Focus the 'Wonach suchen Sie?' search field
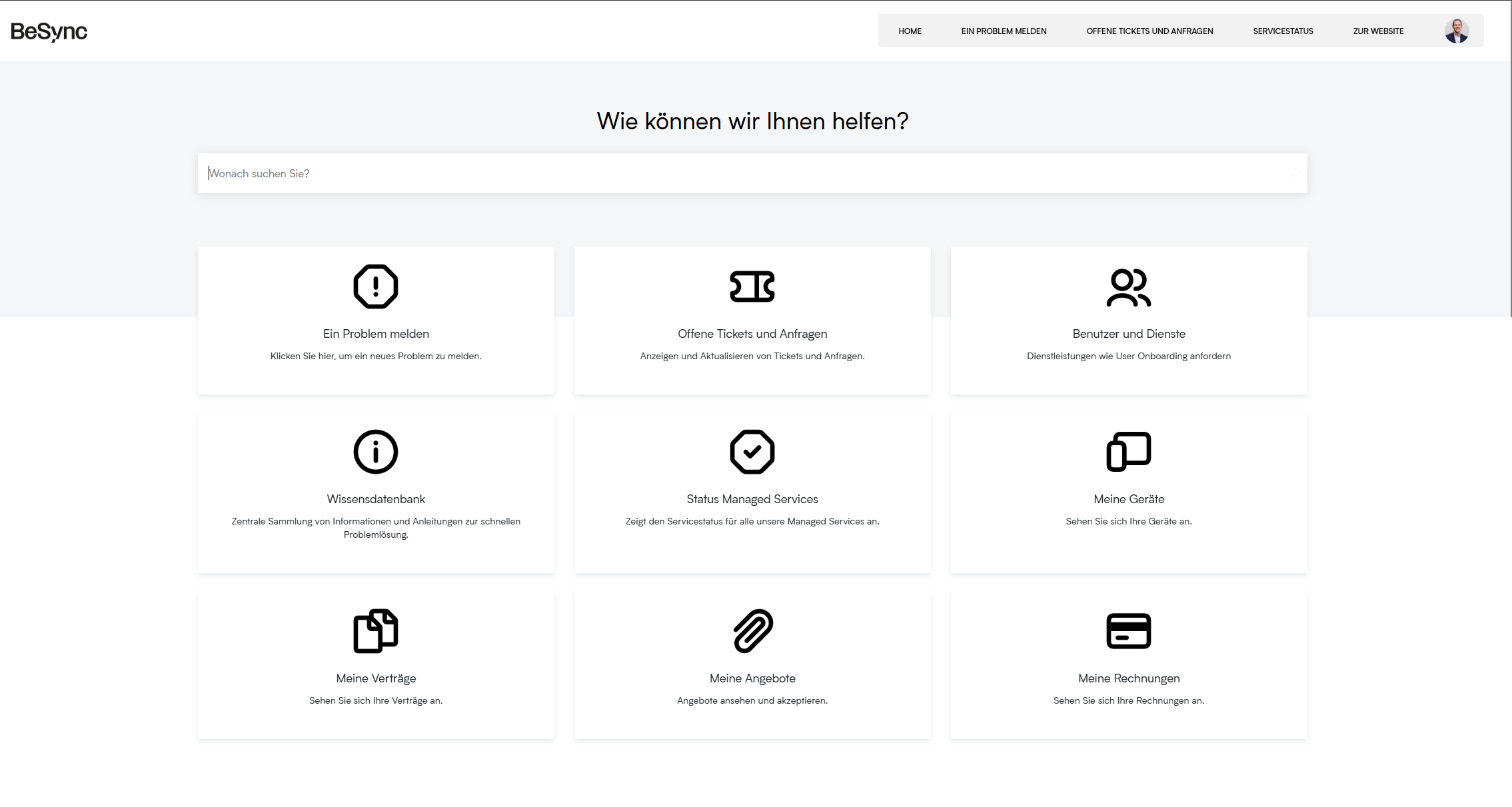The height and width of the screenshot is (807, 1512). (733, 173)
